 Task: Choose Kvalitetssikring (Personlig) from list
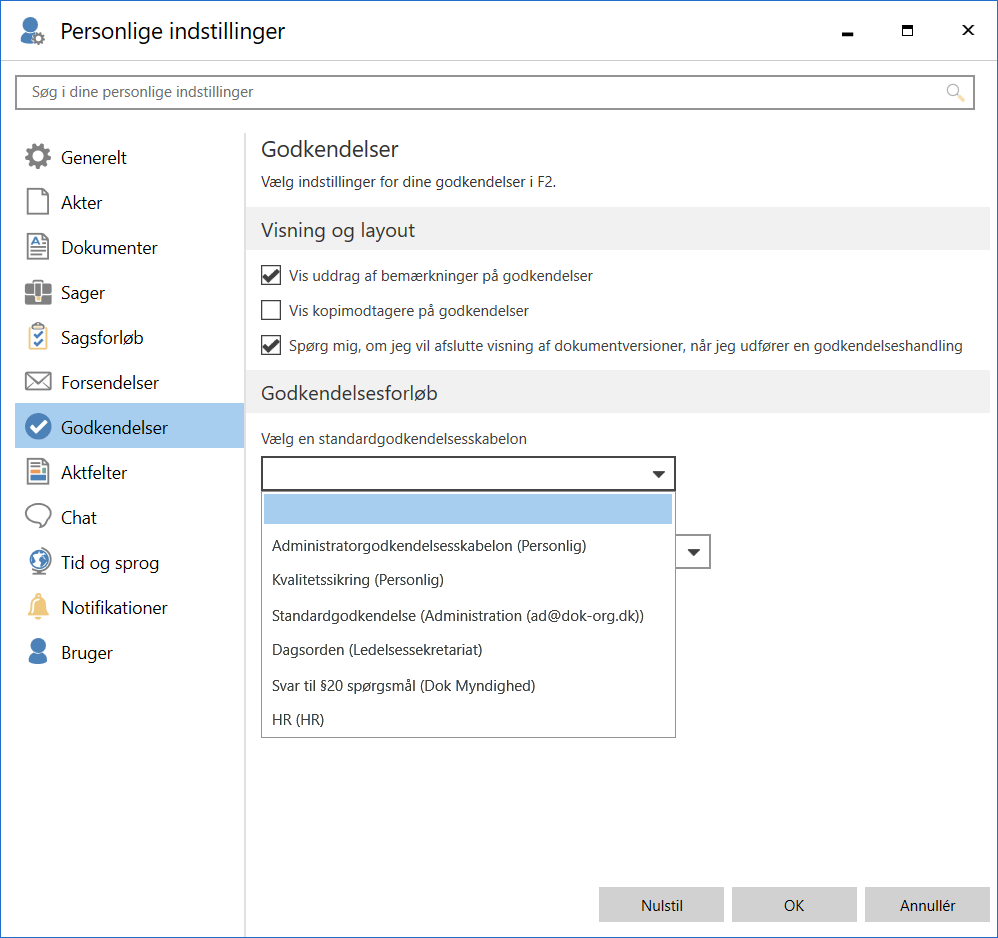click(x=358, y=580)
